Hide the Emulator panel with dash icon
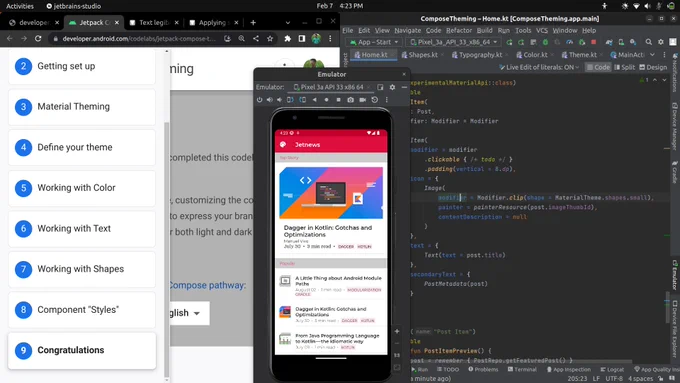Viewport: 680px width, 383px height. click(x=404, y=87)
